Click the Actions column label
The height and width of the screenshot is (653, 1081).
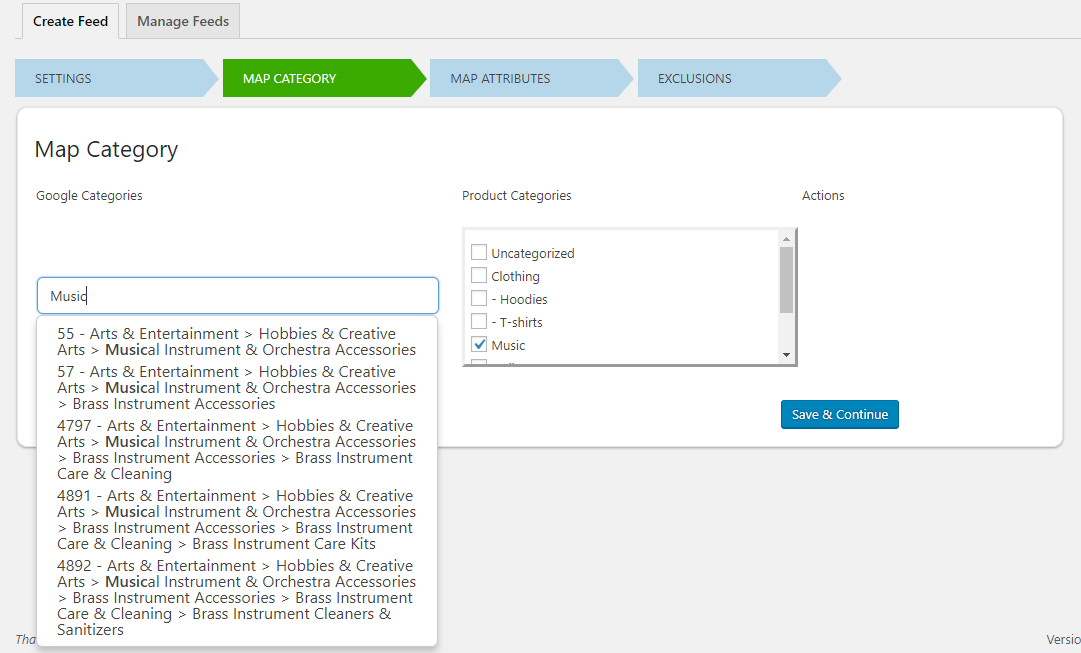pyautogui.click(x=822, y=196)
